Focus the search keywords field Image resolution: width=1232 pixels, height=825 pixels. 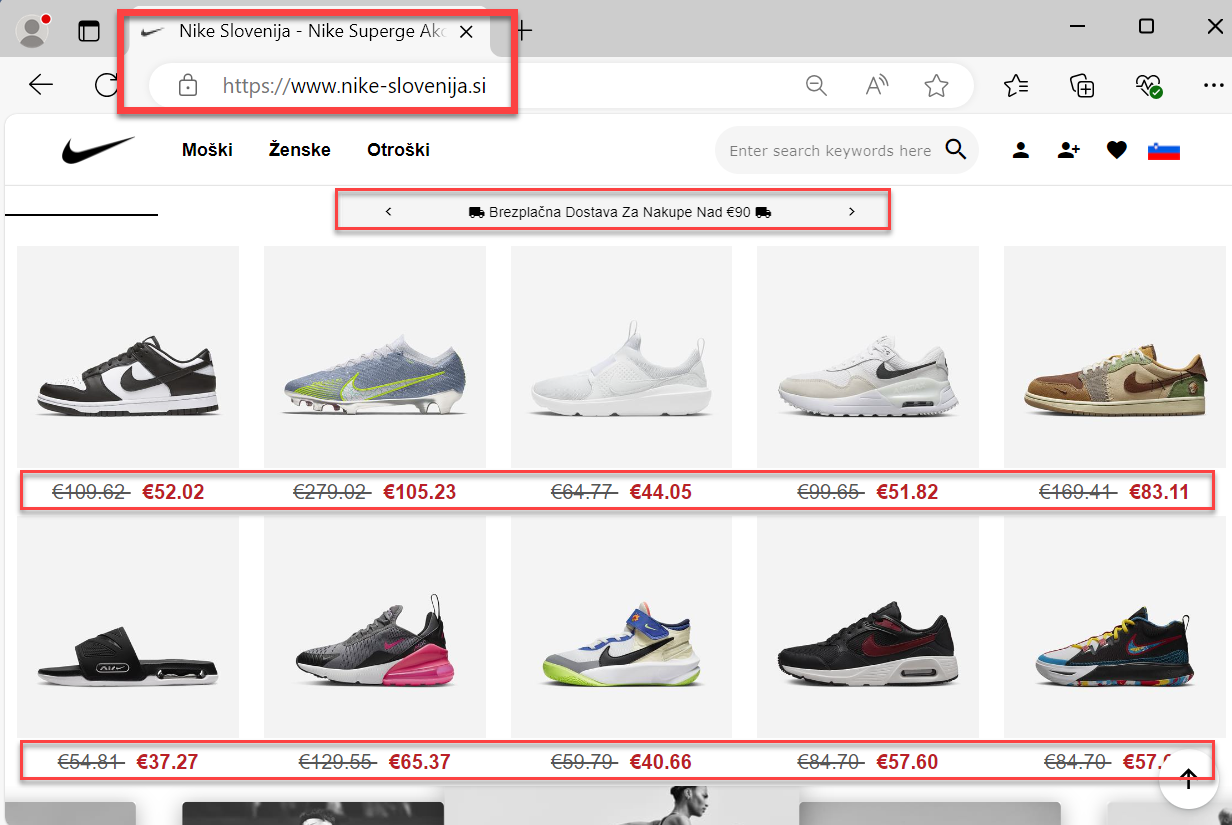coord(830,151)
